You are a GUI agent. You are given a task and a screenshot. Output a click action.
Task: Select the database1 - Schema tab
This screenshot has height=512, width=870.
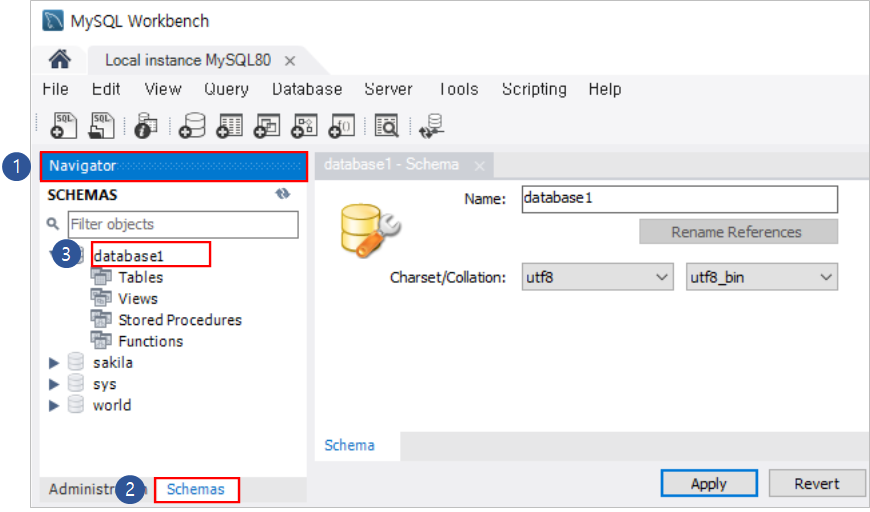point(391,165)
